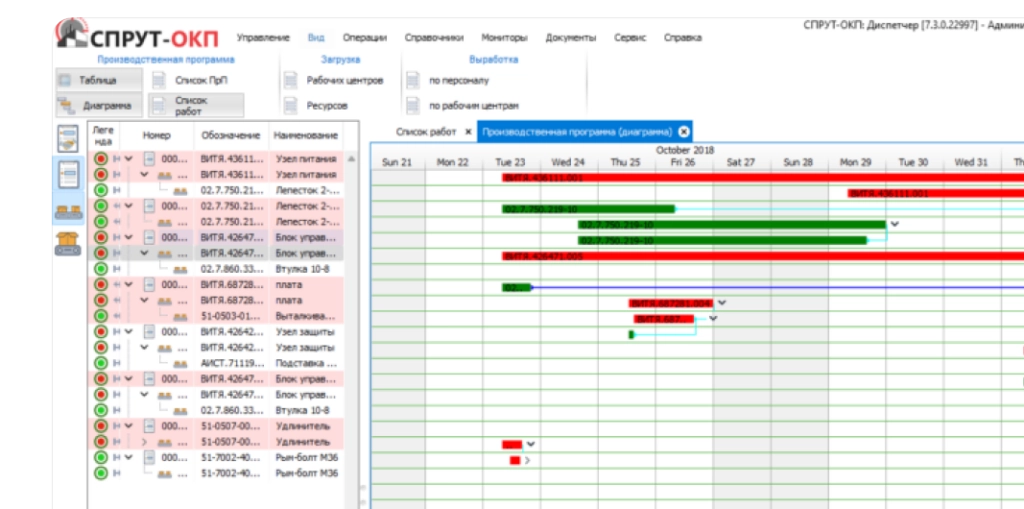Open the Вид menu

point(316,38)
